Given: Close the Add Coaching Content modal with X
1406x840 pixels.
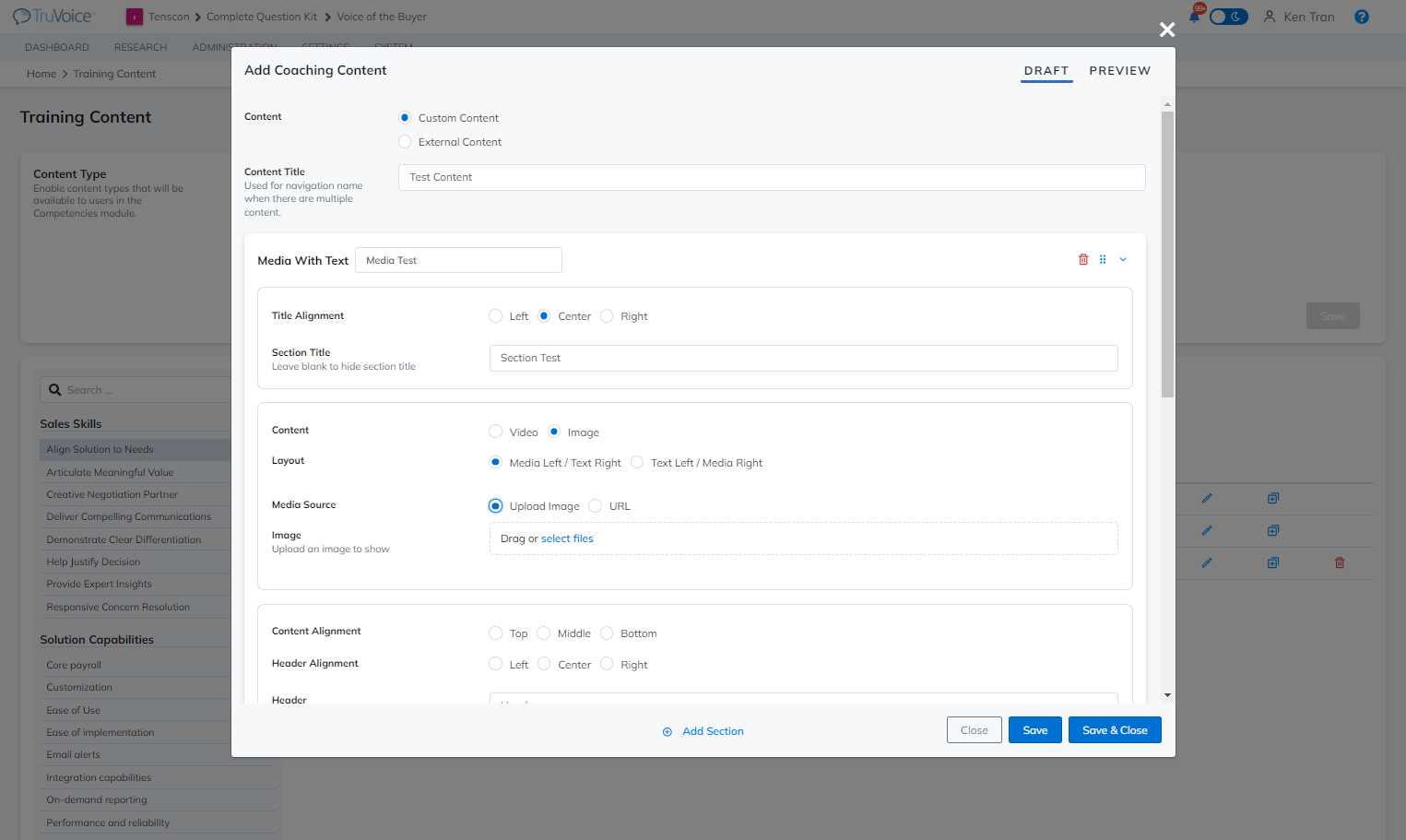Looking at the screenshot, I should click(x=1167, y=30).
